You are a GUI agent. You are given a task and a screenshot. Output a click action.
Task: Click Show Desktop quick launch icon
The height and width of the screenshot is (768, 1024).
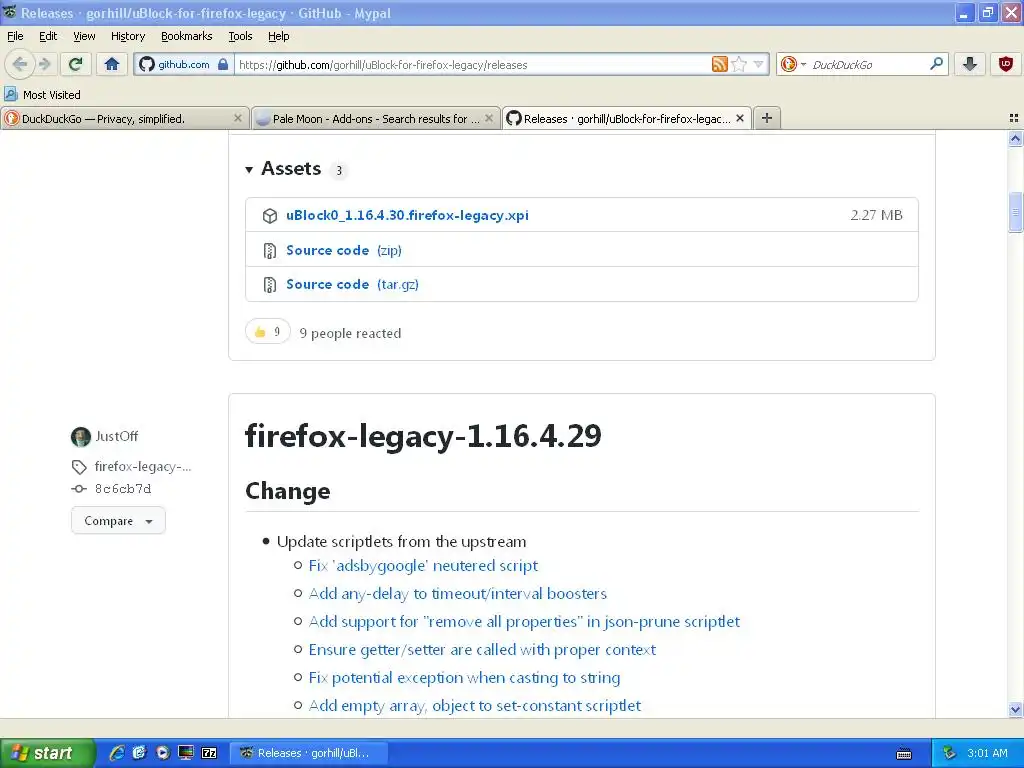(x=186, y=753)
